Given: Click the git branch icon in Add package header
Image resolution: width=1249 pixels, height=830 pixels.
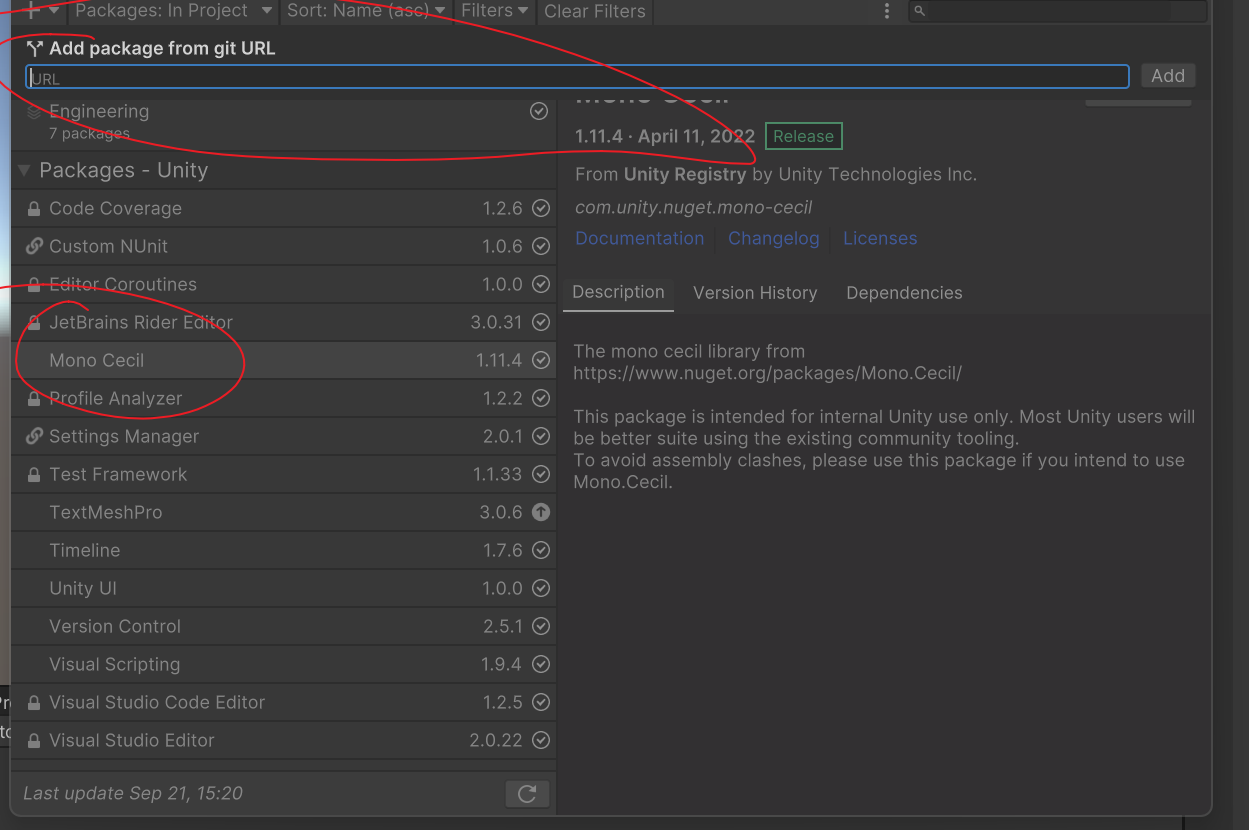Looking at the screenshot, I should point(35,48).
